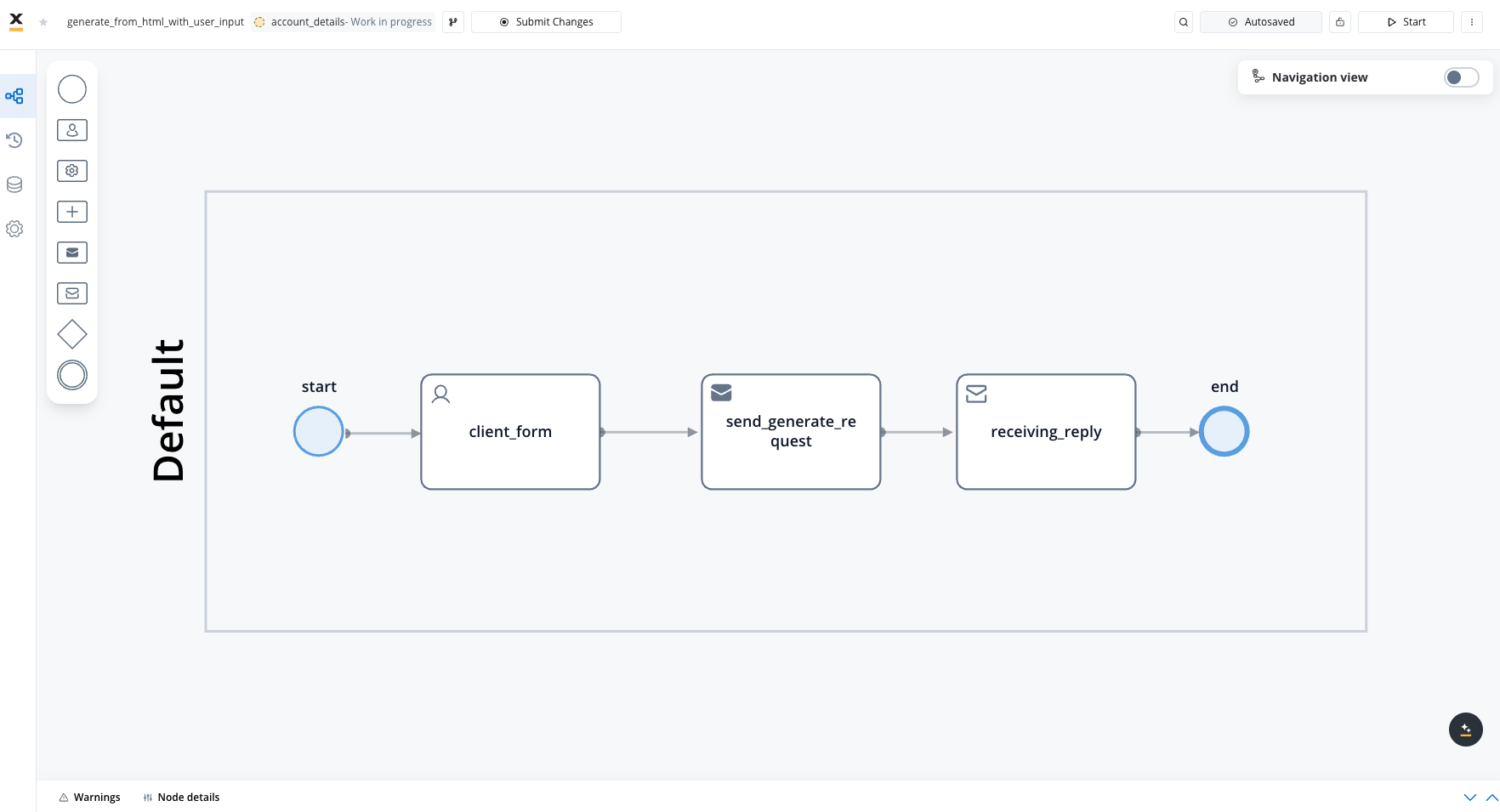Select the send_generate_request node
The image size is (1500, 812).
[x=791, y=432]
